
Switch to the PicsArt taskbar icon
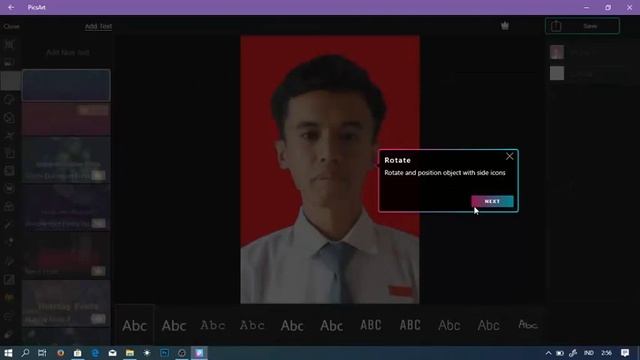pos(199,353)
